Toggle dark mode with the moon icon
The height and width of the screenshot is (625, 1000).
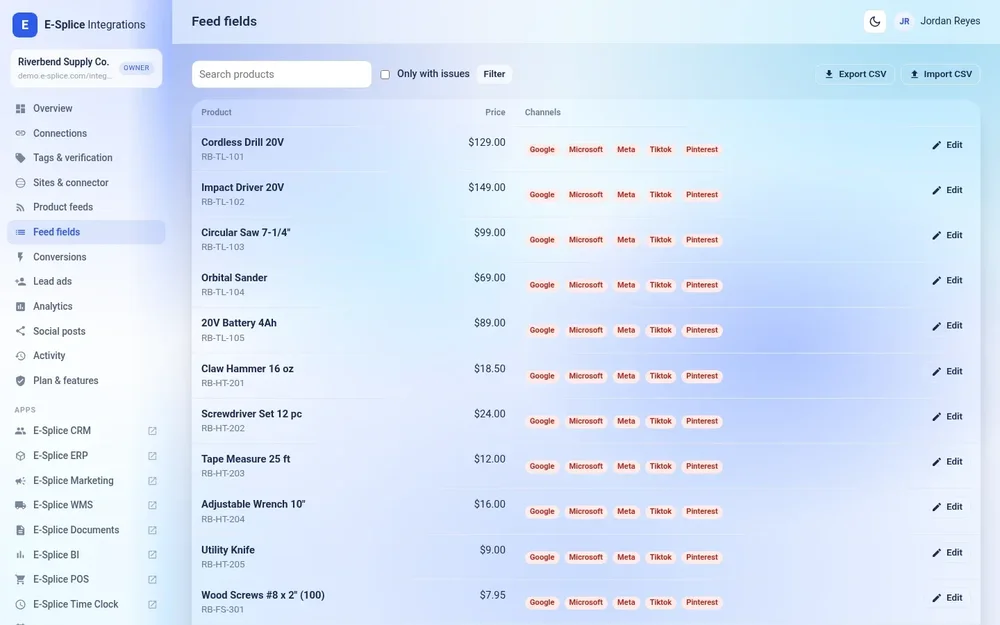[874, 21]
